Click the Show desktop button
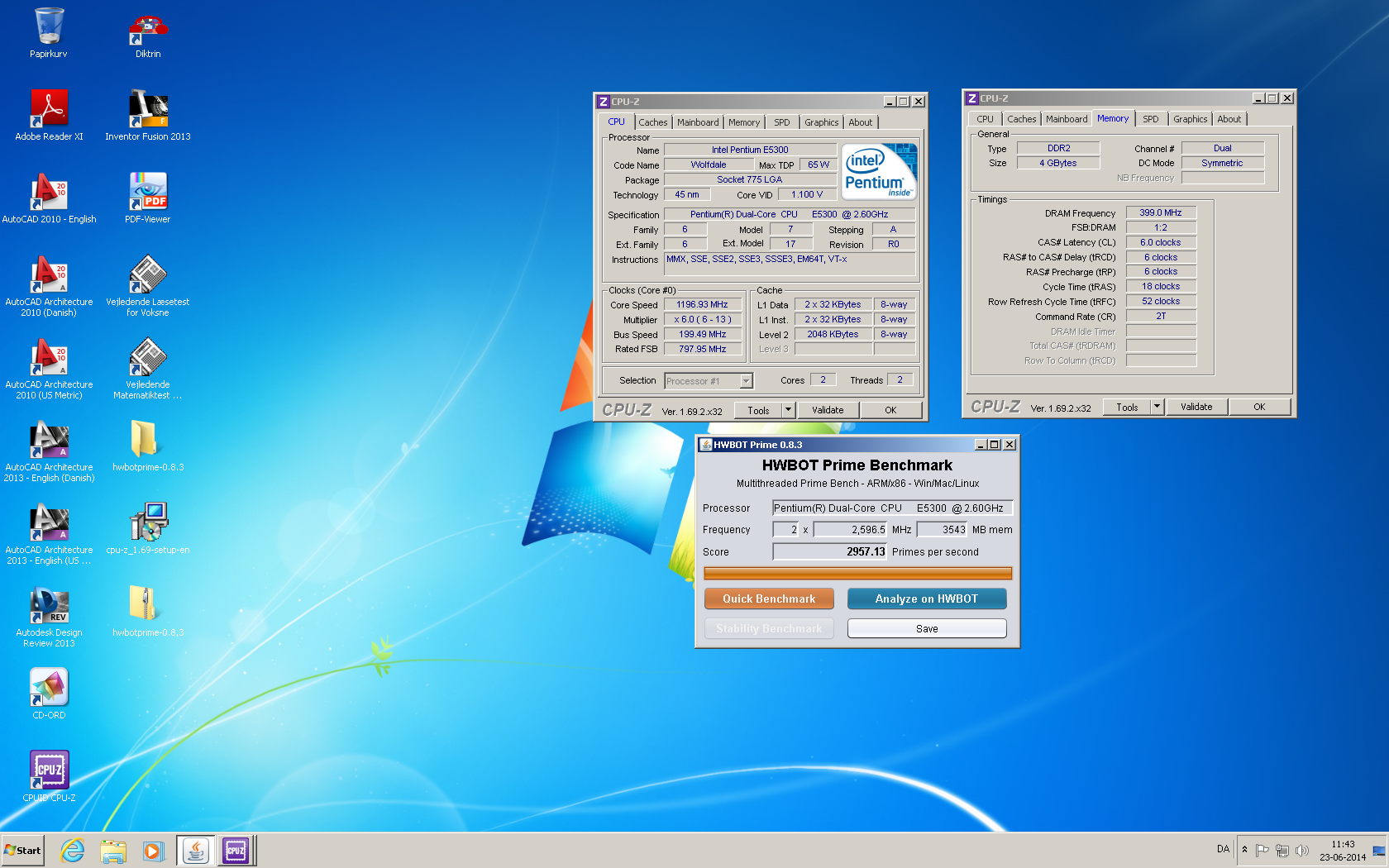The width and height of the screenshot is (1389, 868). click(x=1379, y=851)
